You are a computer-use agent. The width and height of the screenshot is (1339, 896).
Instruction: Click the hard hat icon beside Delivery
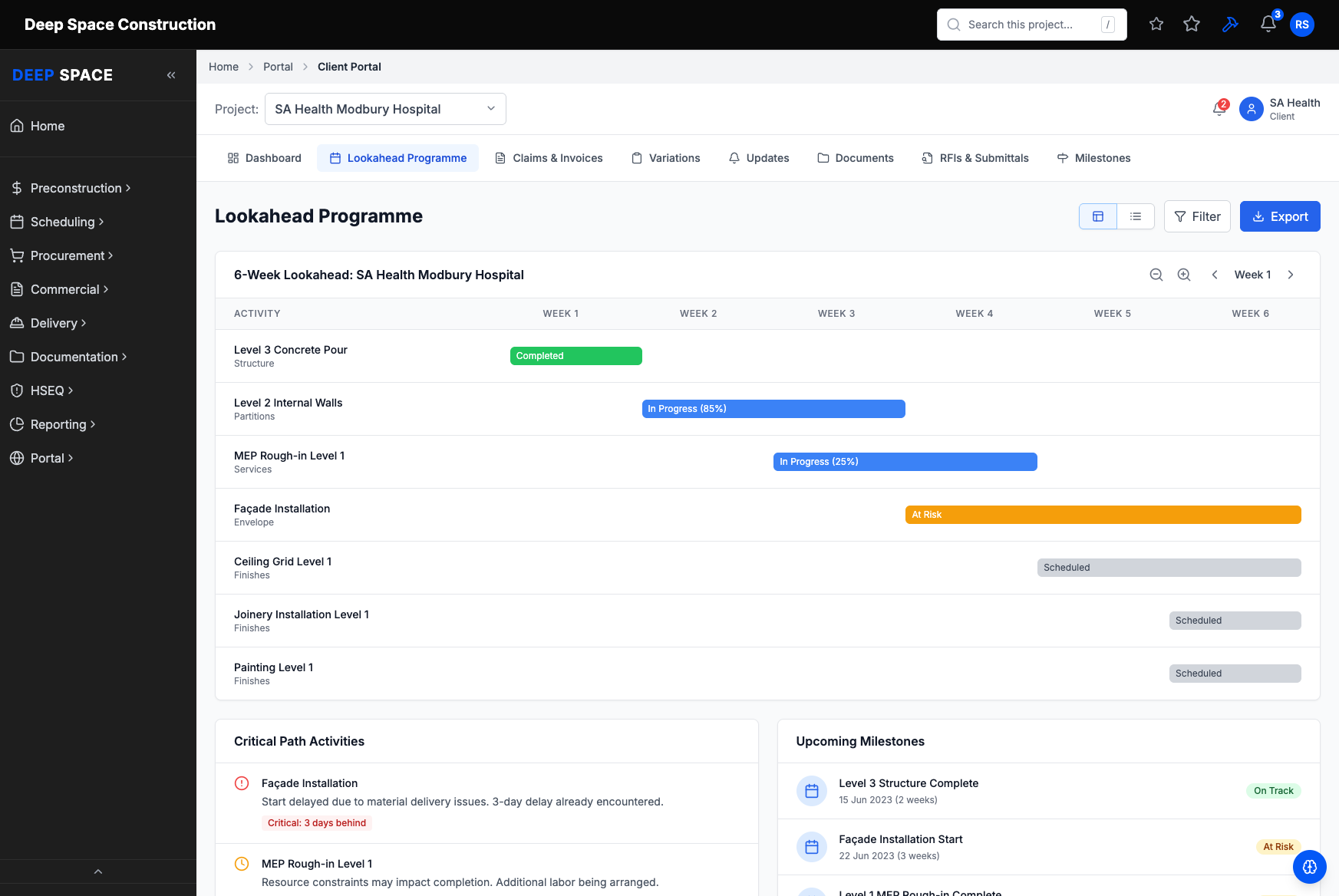click(17, 323)
